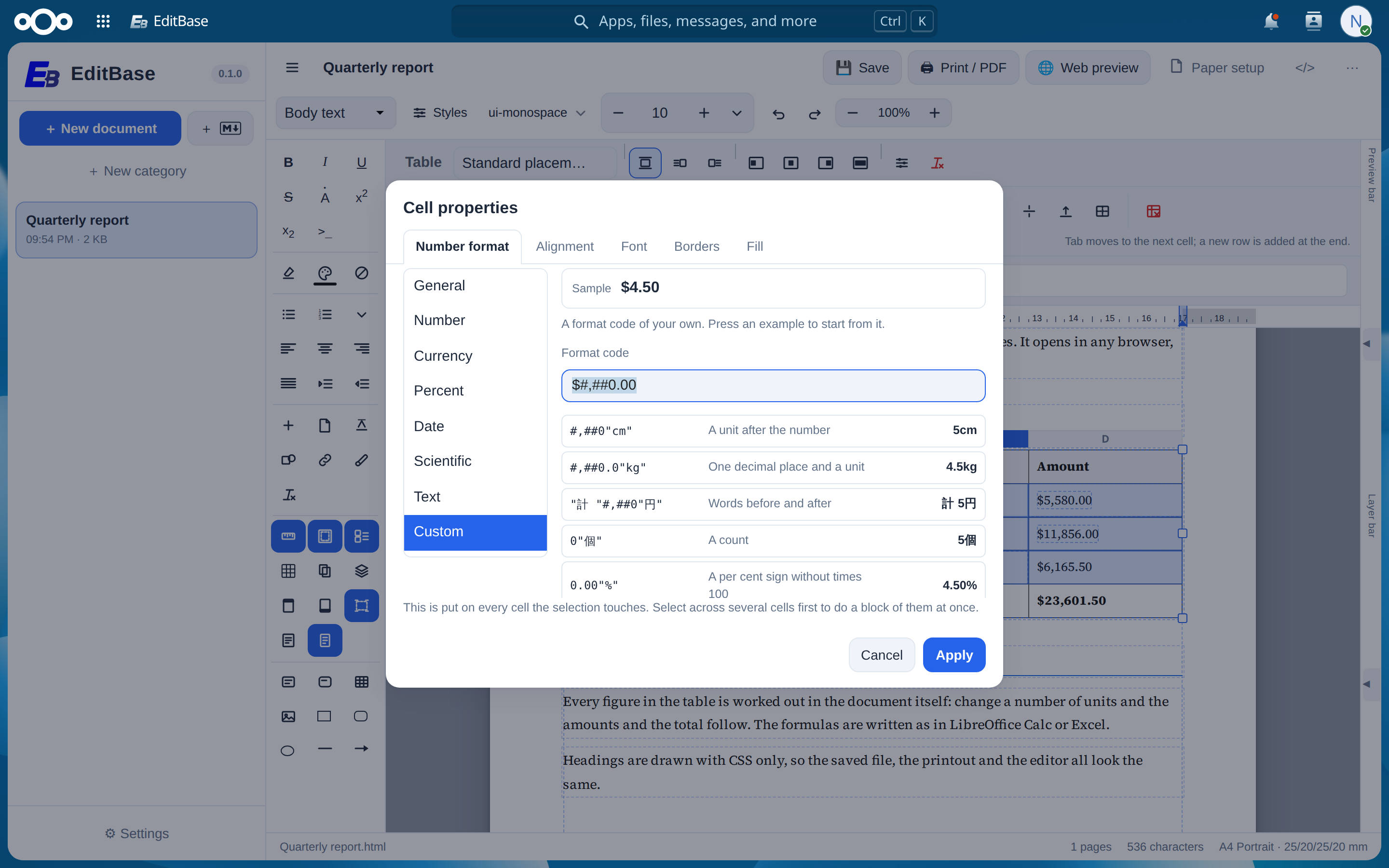Switch to the Alignment tab
The height and width of the screenshot is (868, 1389).
pyautogui.click(x=565, y=246)
